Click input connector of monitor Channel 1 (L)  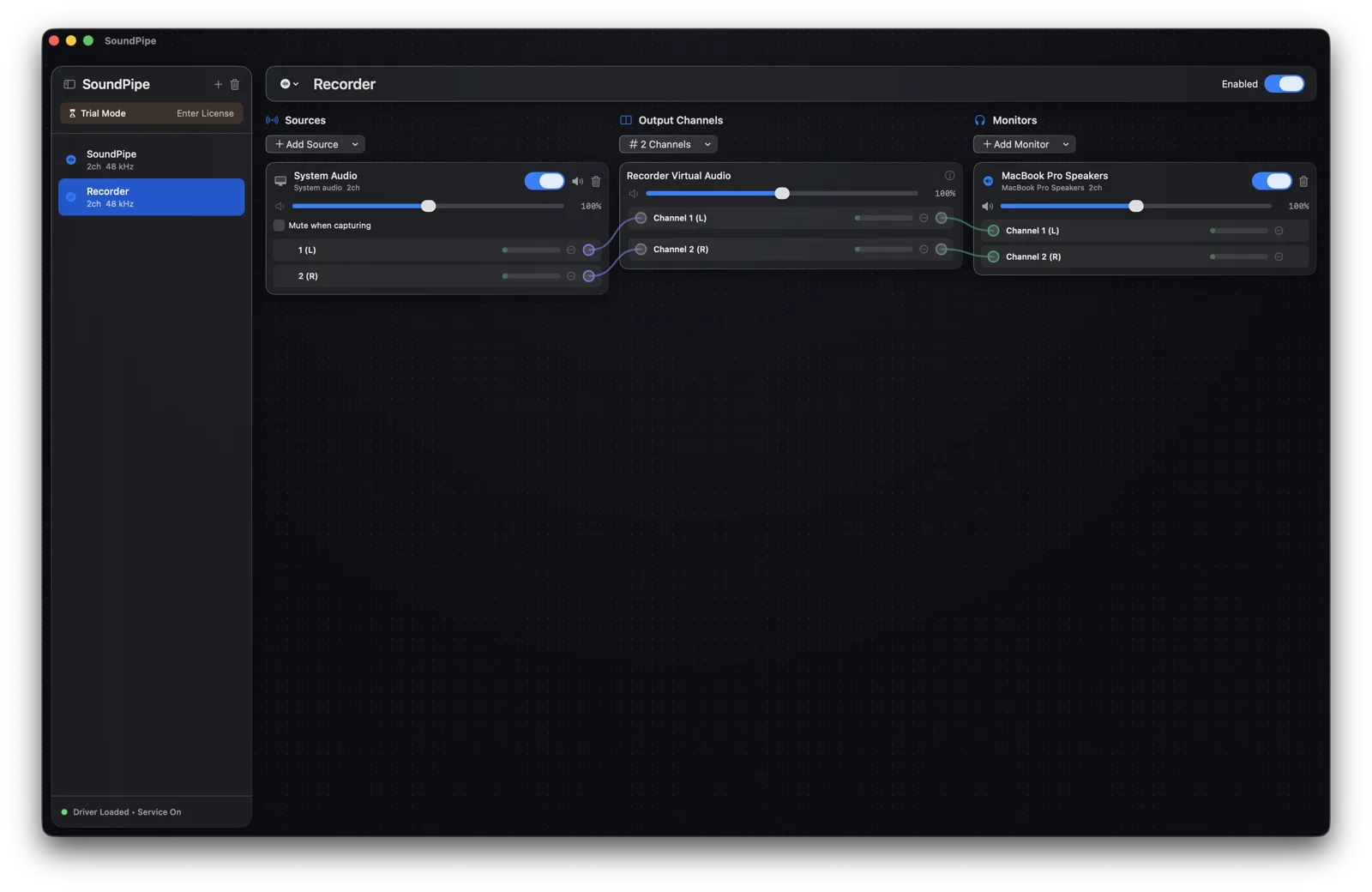coord(993,231)
